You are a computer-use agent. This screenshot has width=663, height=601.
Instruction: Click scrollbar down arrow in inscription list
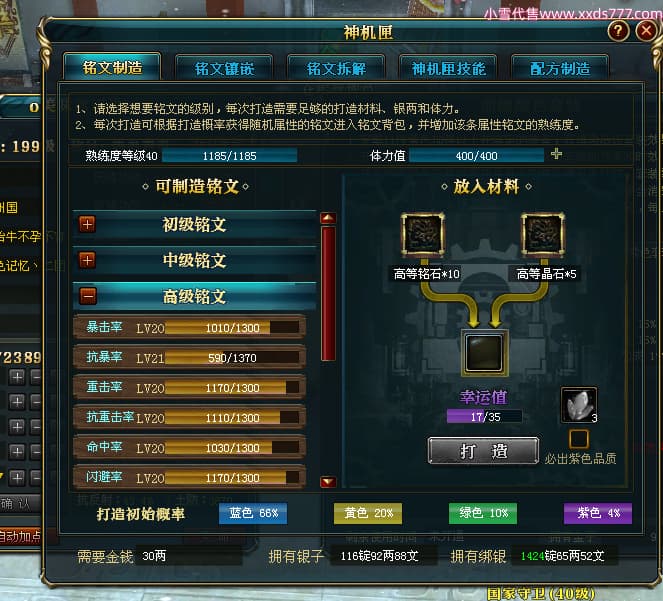pos(328,482)
